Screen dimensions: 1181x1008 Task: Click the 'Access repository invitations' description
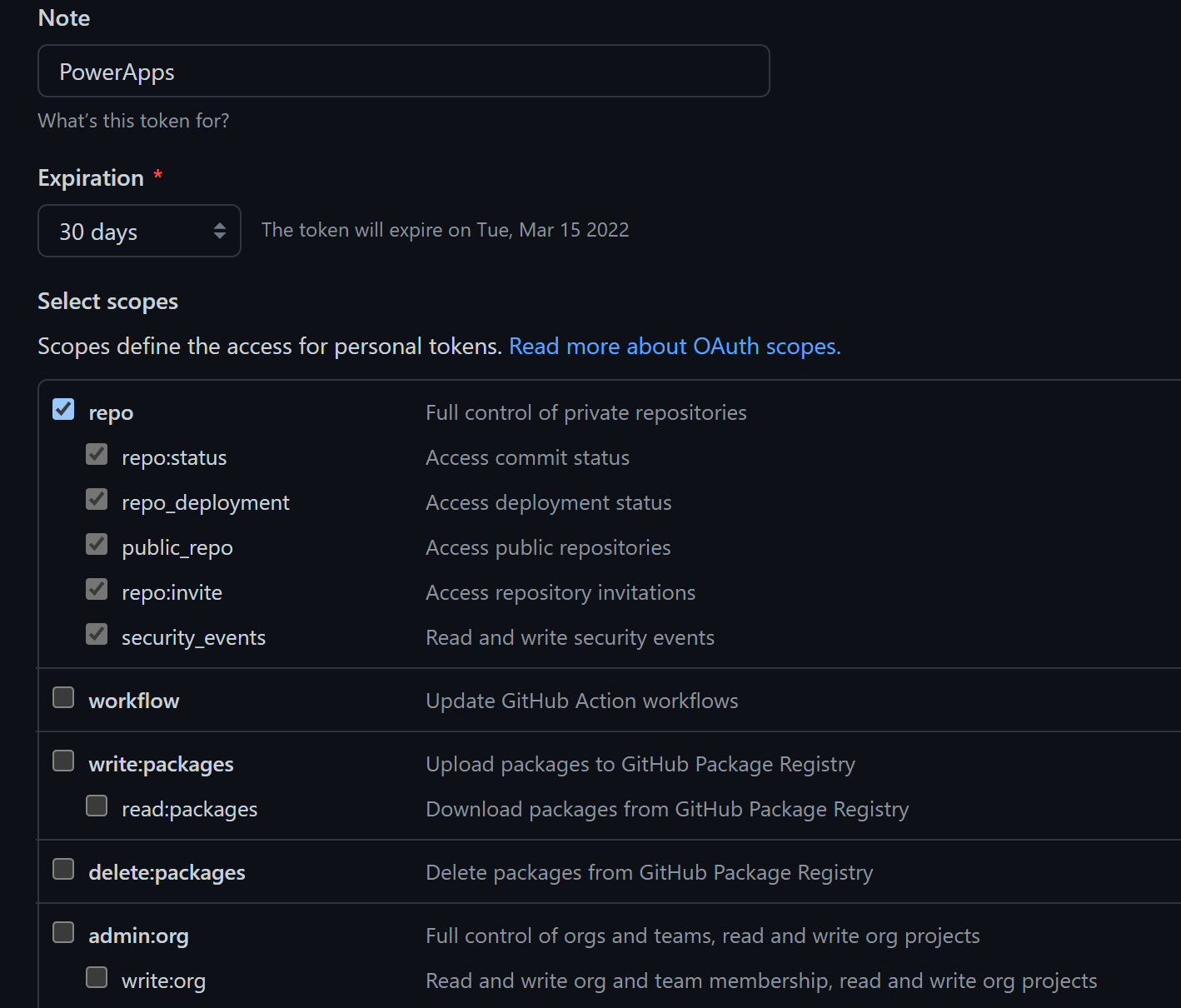(561, 593)
